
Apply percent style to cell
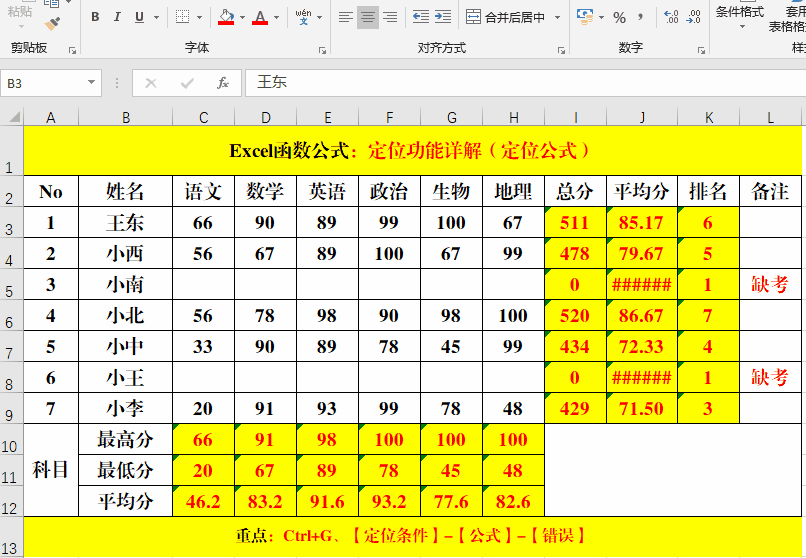tap(619, 17)
